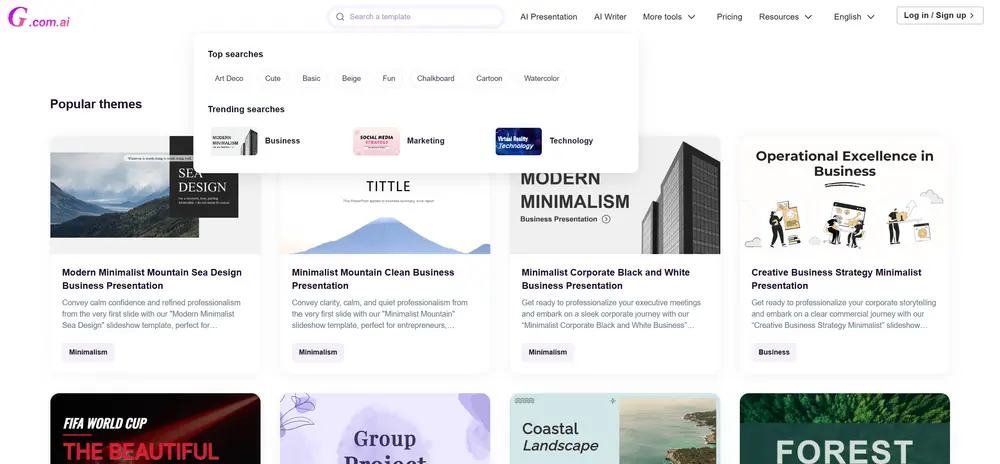The height and width of the screenshot is (464, 1000).
Task: Click the circled arrow beside Business Presentation
Action: pyautogui.click(x=606, y=219)
